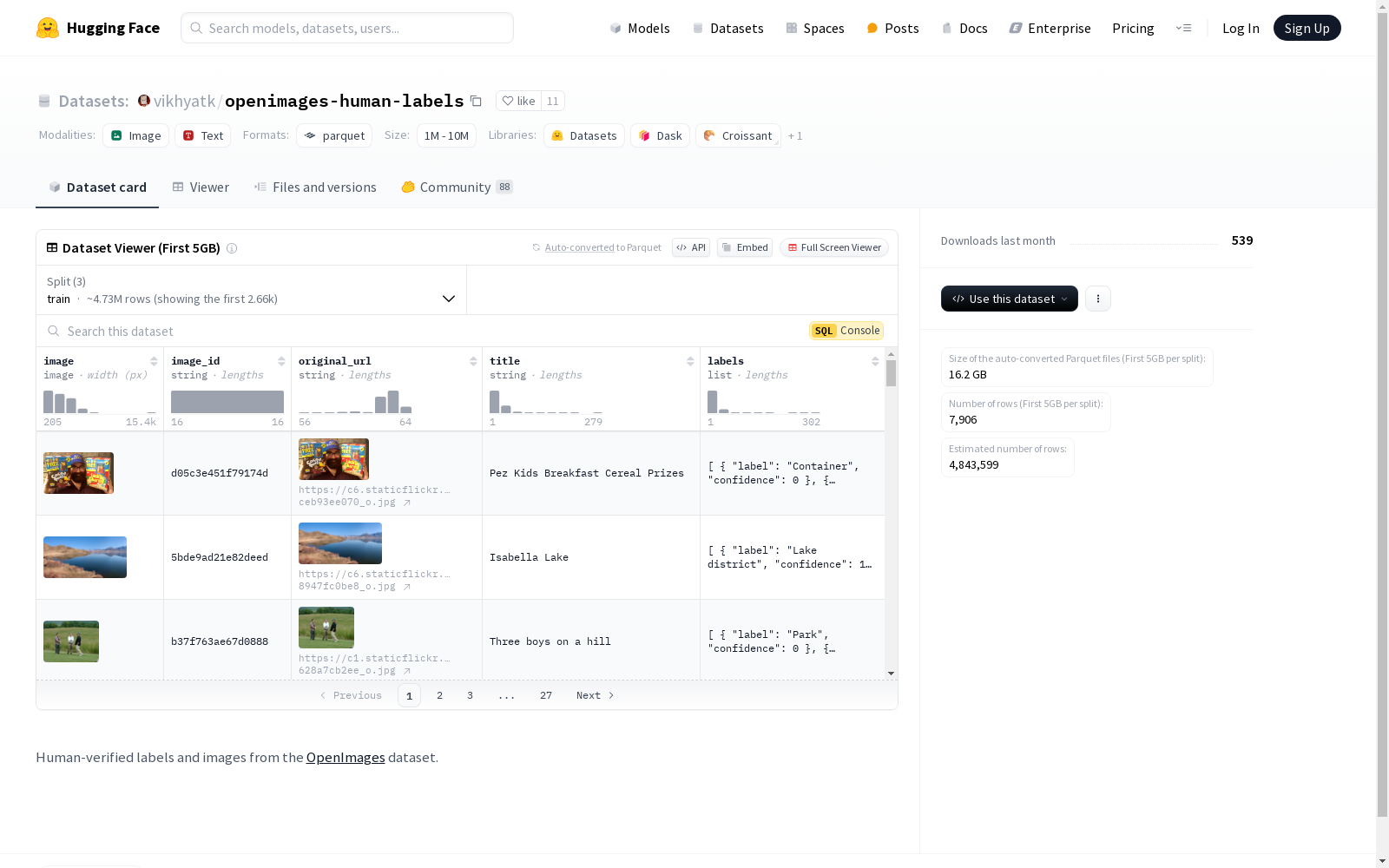The width and height of the screenshot is (1389, 868).
Task: Click the Embed button
Action: pos(745,247)
